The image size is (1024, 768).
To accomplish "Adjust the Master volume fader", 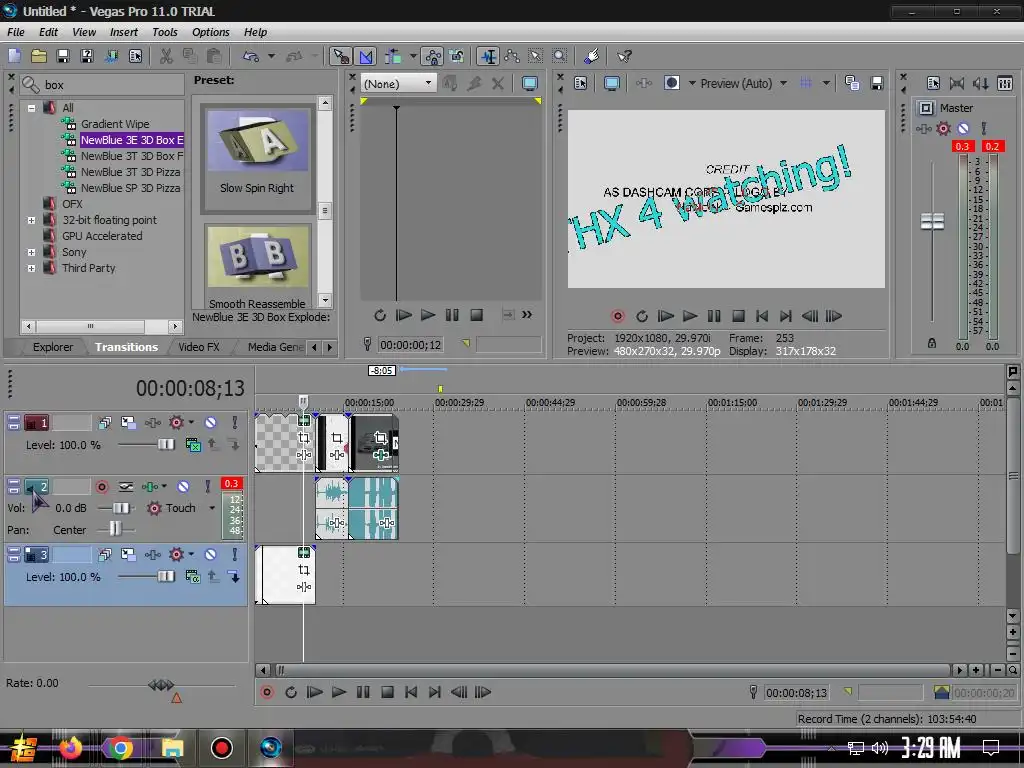I will pos(932,221).
